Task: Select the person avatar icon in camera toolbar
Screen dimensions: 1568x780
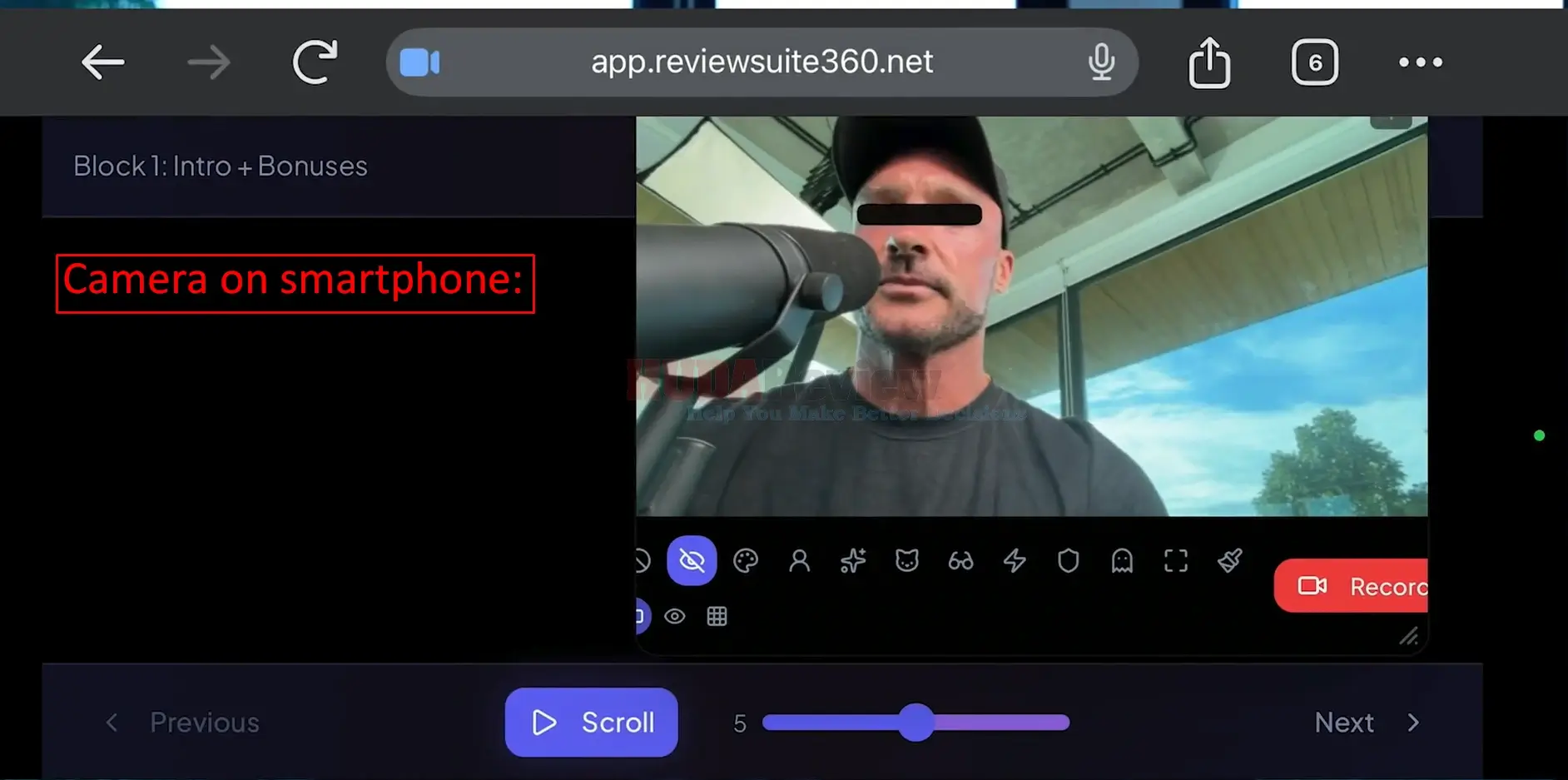Action: [800, 560]
